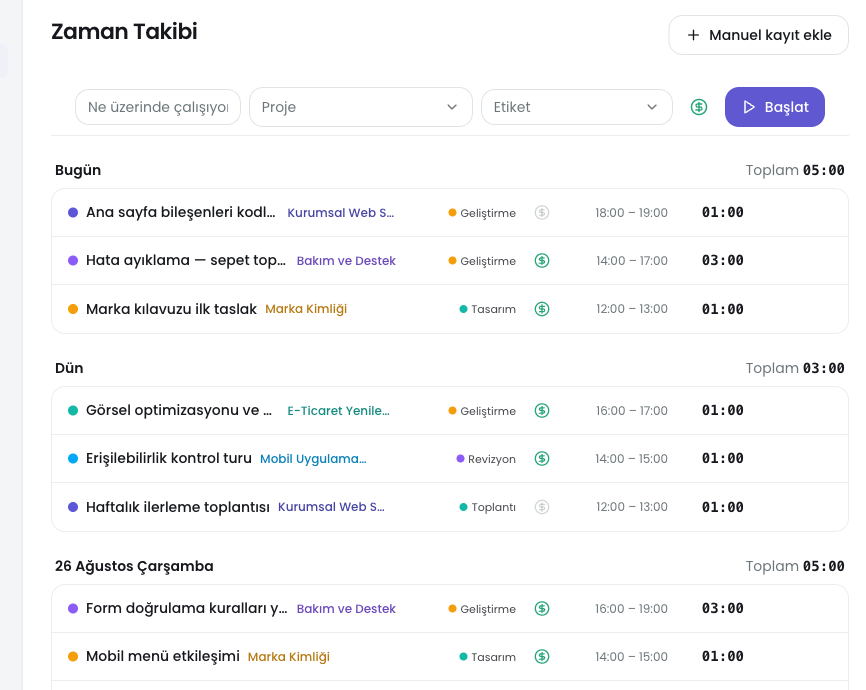This screenshot has height=690, width=866.
Task: Click duration 01:00 of Erişilebilirlik kontrol row
Action: pyautogui.click(x=722, y=459)
